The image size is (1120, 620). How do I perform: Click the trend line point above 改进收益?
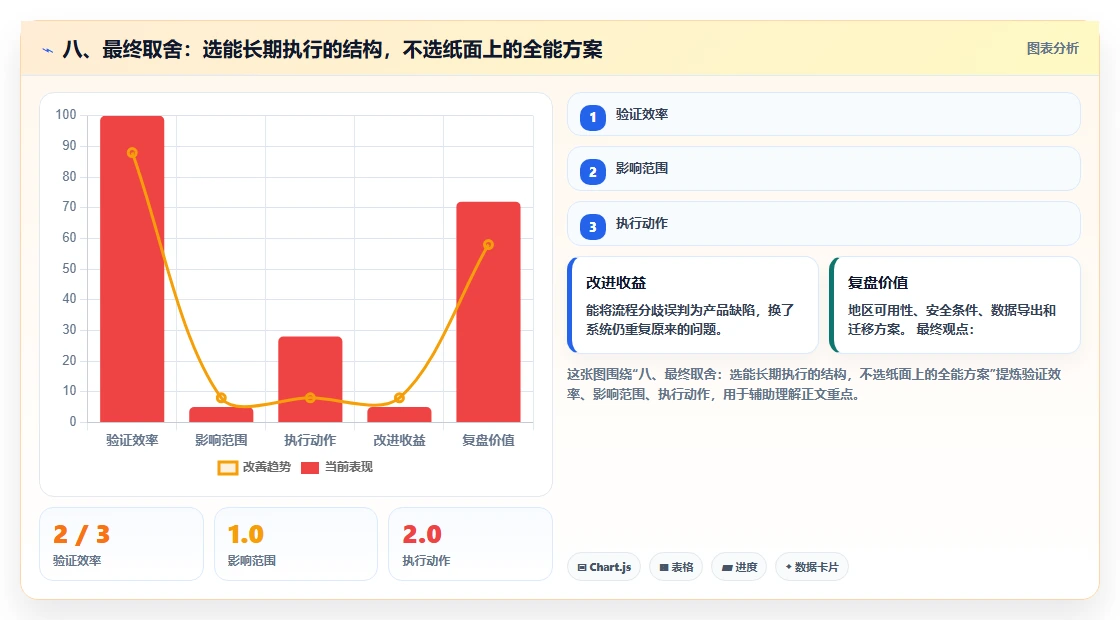(399, 398)
